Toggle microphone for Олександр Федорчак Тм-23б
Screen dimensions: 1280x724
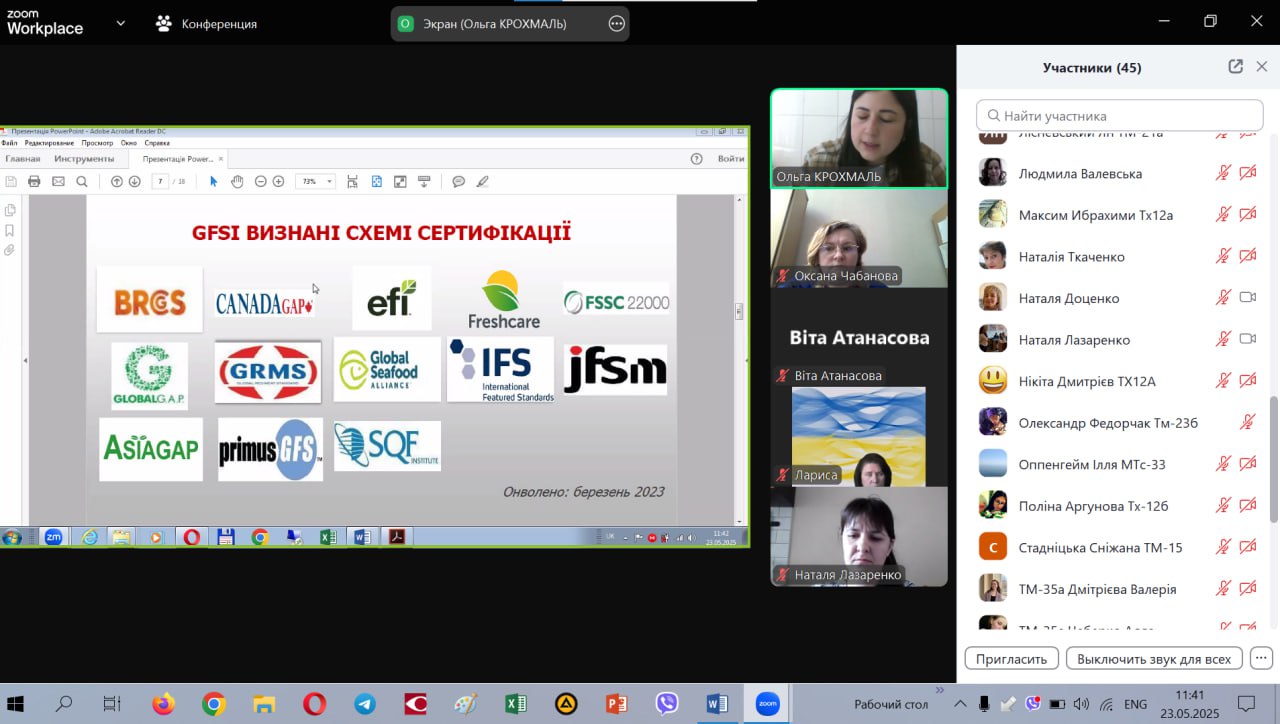click(1247, 422)
